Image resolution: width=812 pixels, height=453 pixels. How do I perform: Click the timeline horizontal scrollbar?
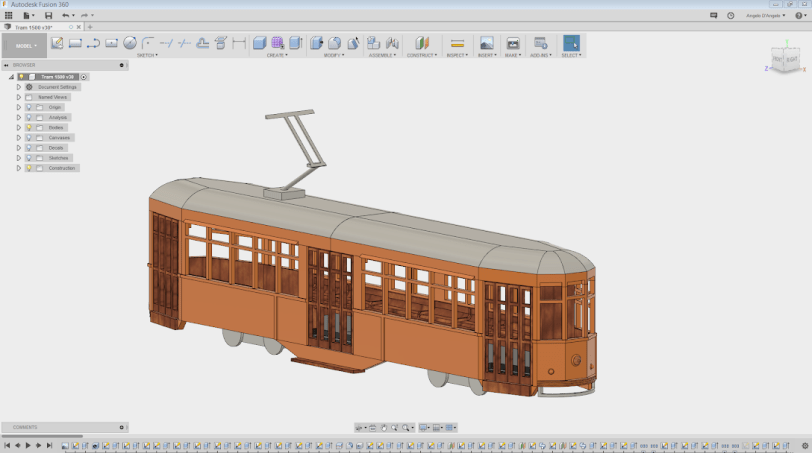coord(42,436)
